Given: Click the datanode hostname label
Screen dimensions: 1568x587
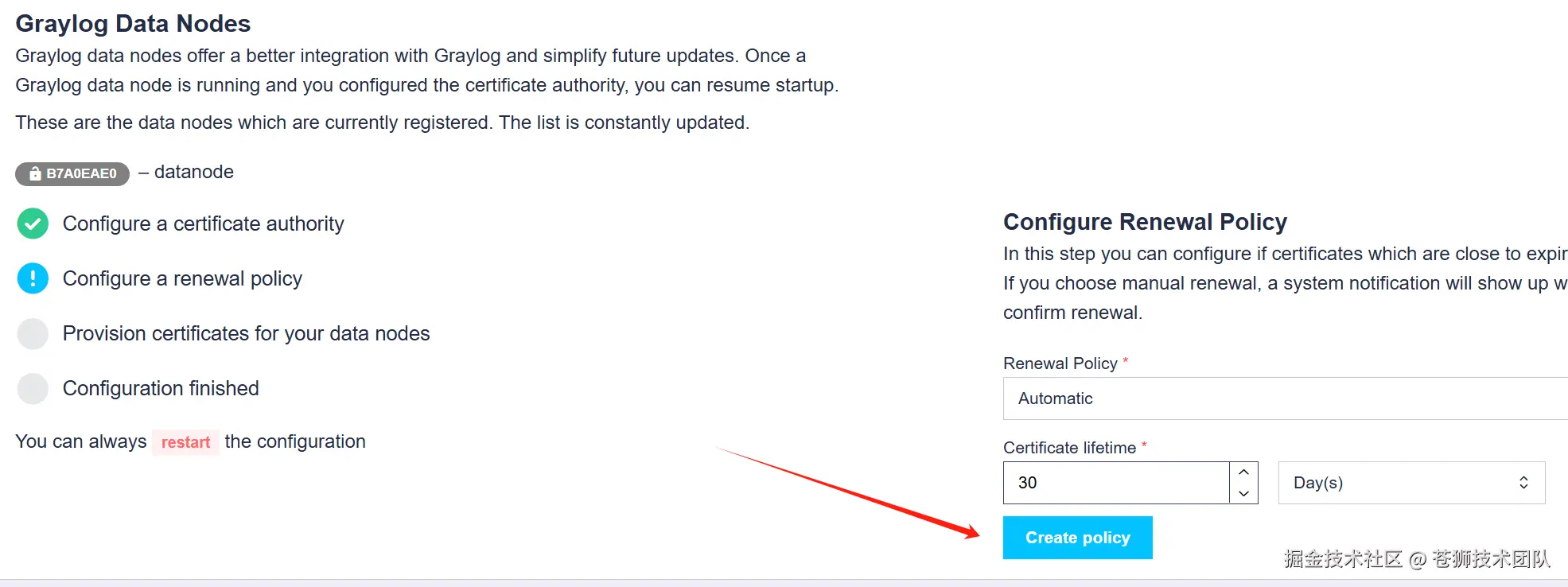Looking at the screenshot, I should pos(193,172).
